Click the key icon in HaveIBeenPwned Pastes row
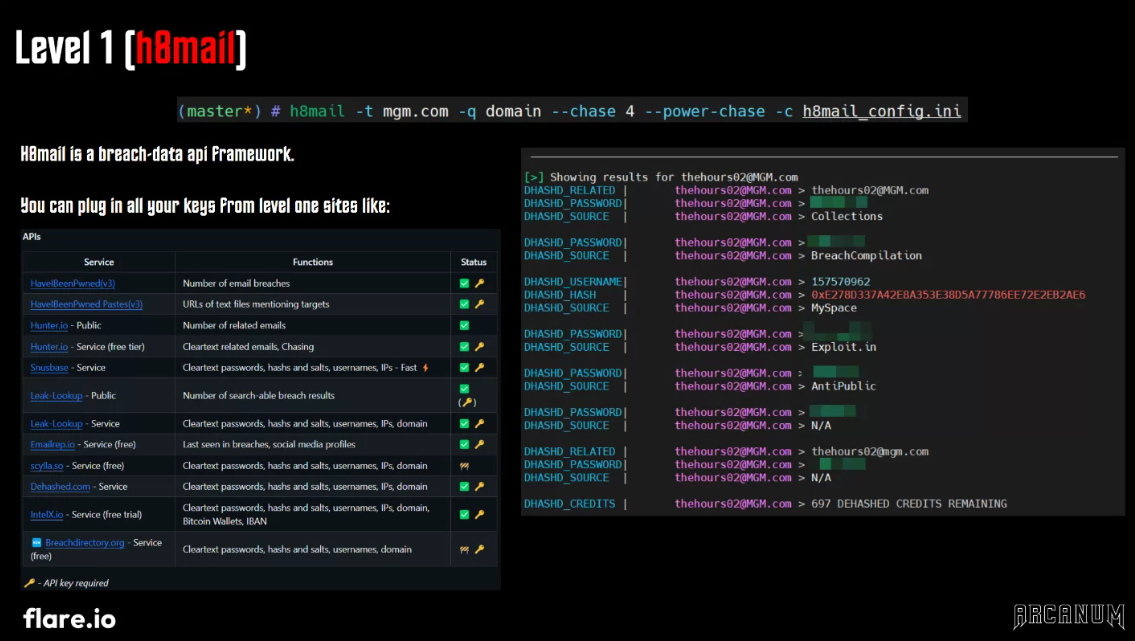Screen dimensions: 1135x641 479,305
